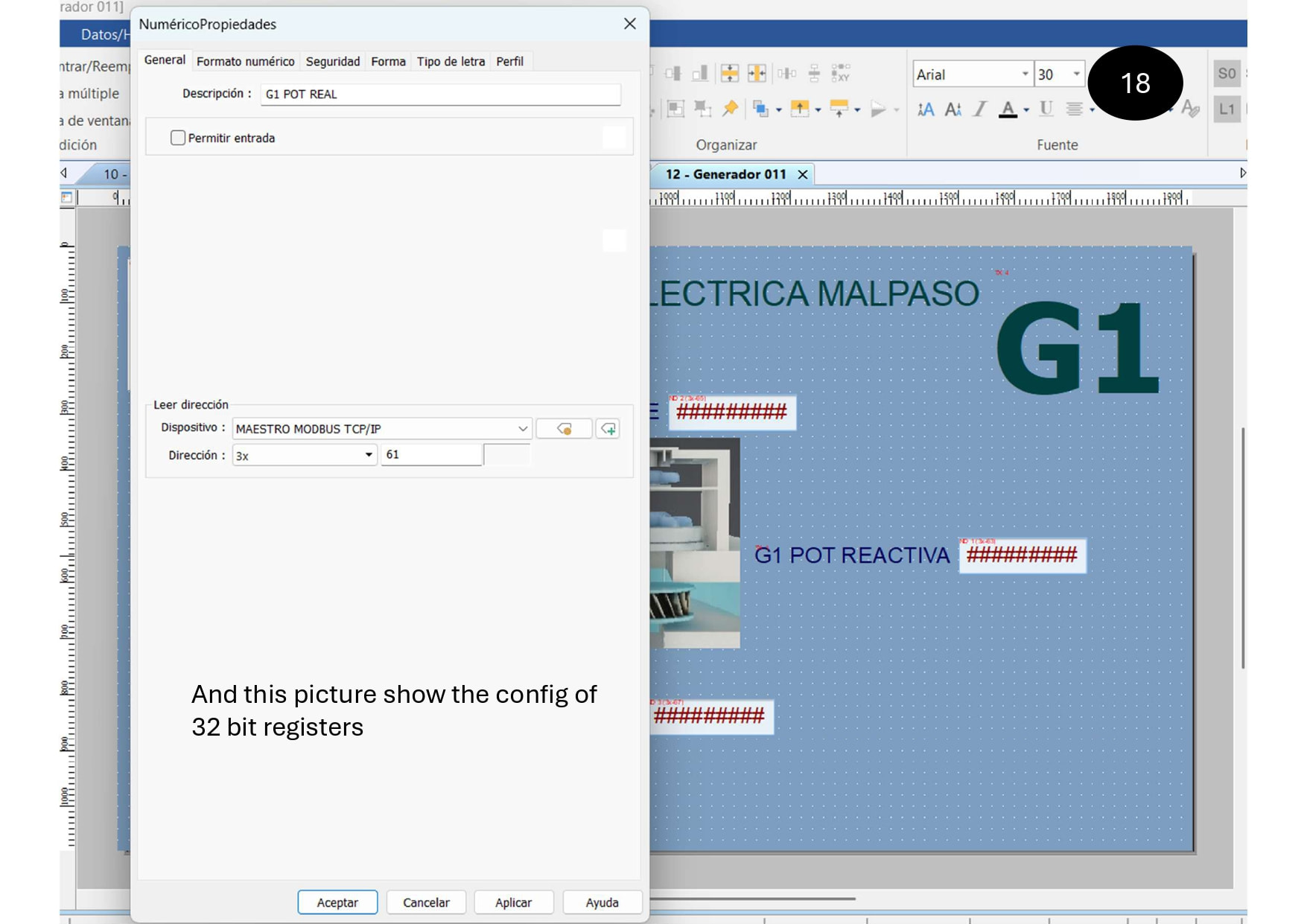Click the increase font size icon

tap(926, 109)
